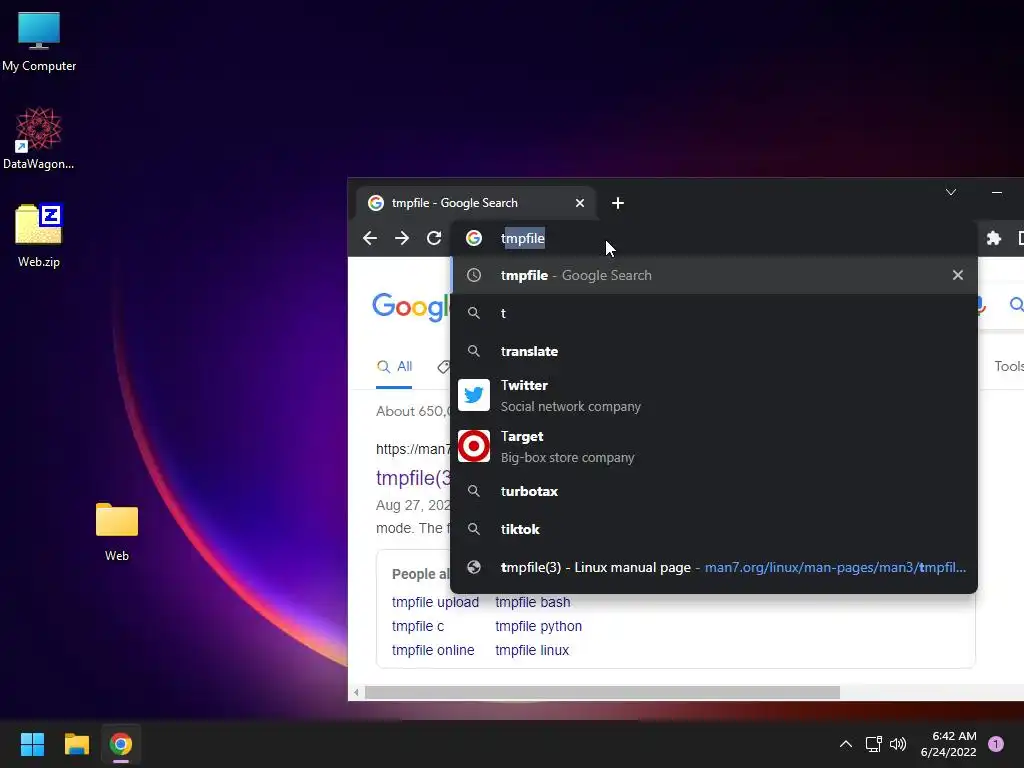The height and width of the screenshot is (768, 1024).
Task: Select the All results tab
Action: [x=394, y=367]
